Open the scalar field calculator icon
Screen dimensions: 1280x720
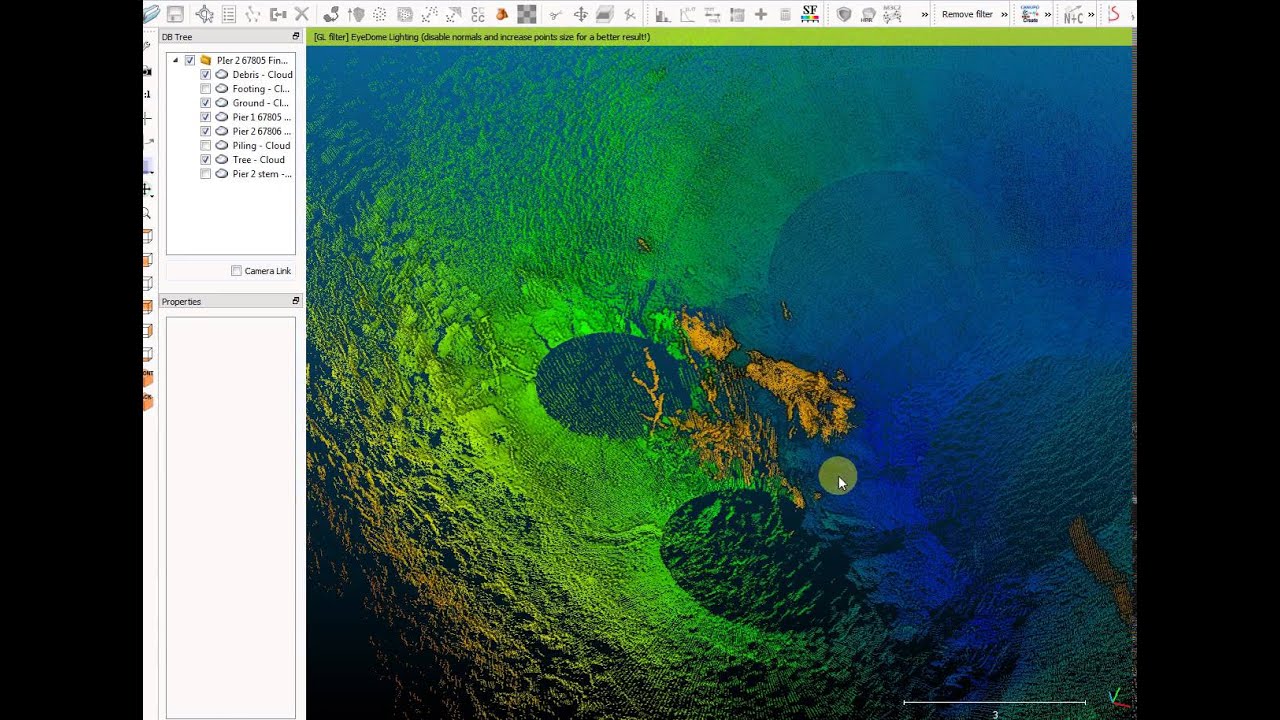pyautogui.click(x=785, y=14)
